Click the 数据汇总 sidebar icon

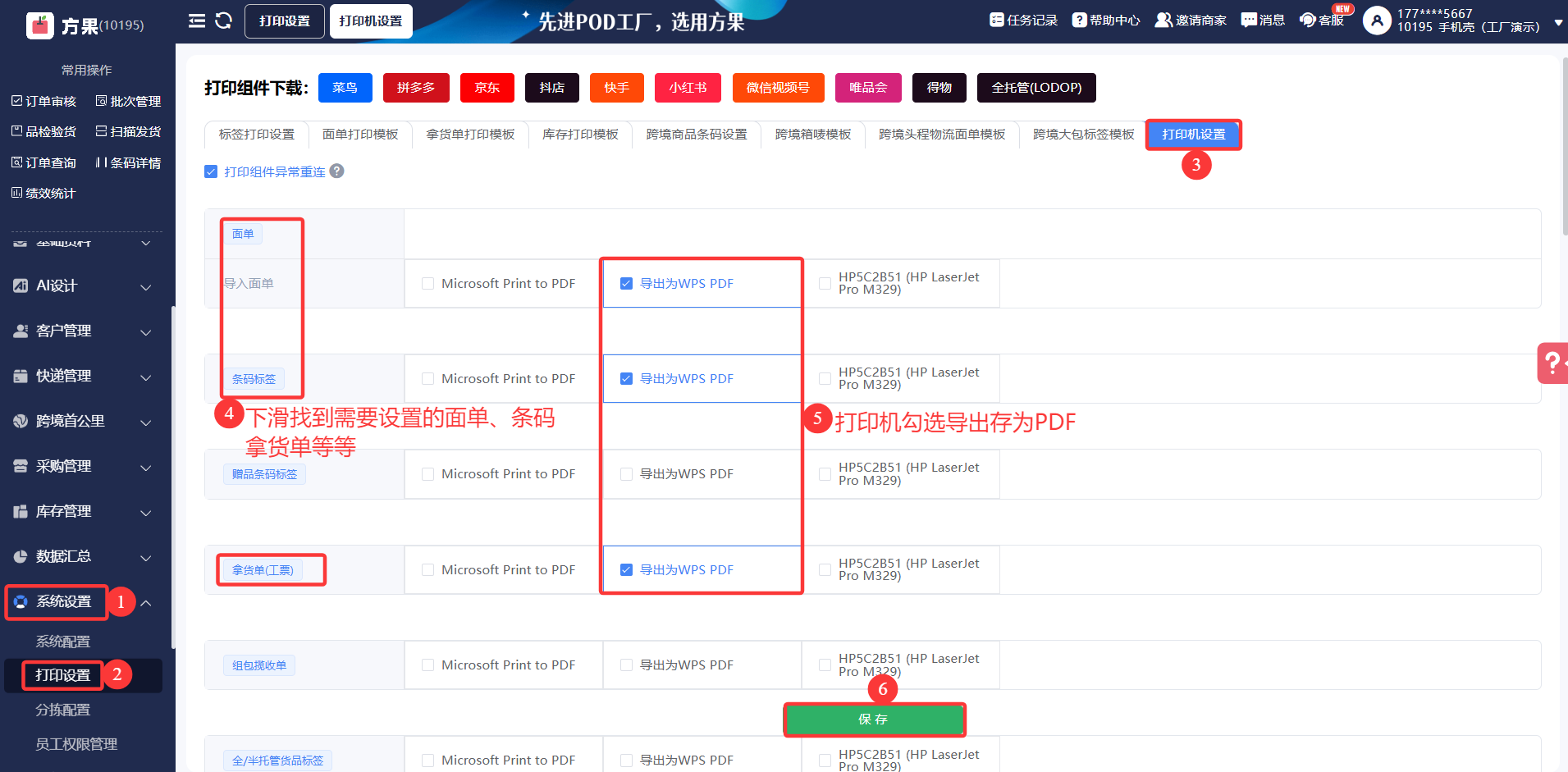[x=21, y=556]
